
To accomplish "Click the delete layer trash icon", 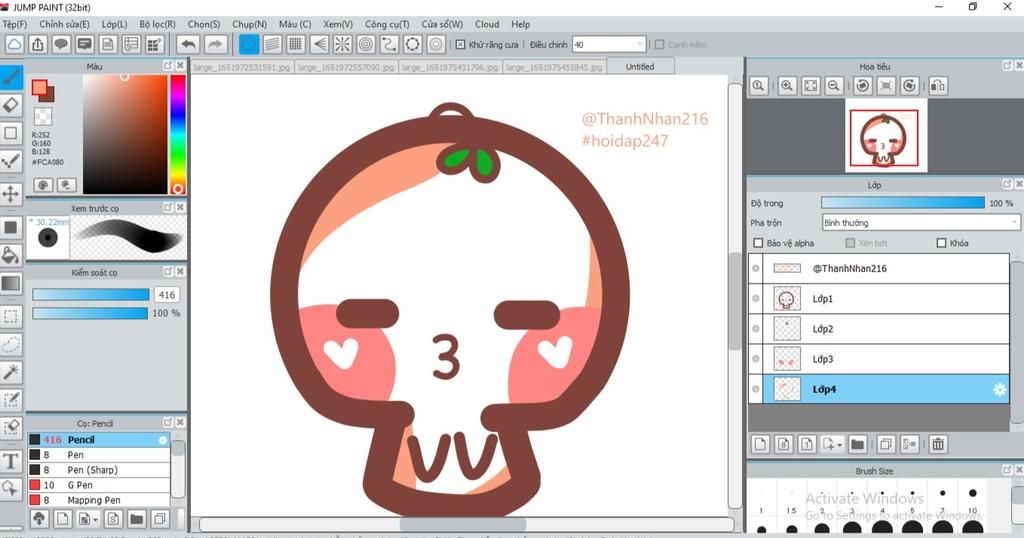I will (938, 445).
